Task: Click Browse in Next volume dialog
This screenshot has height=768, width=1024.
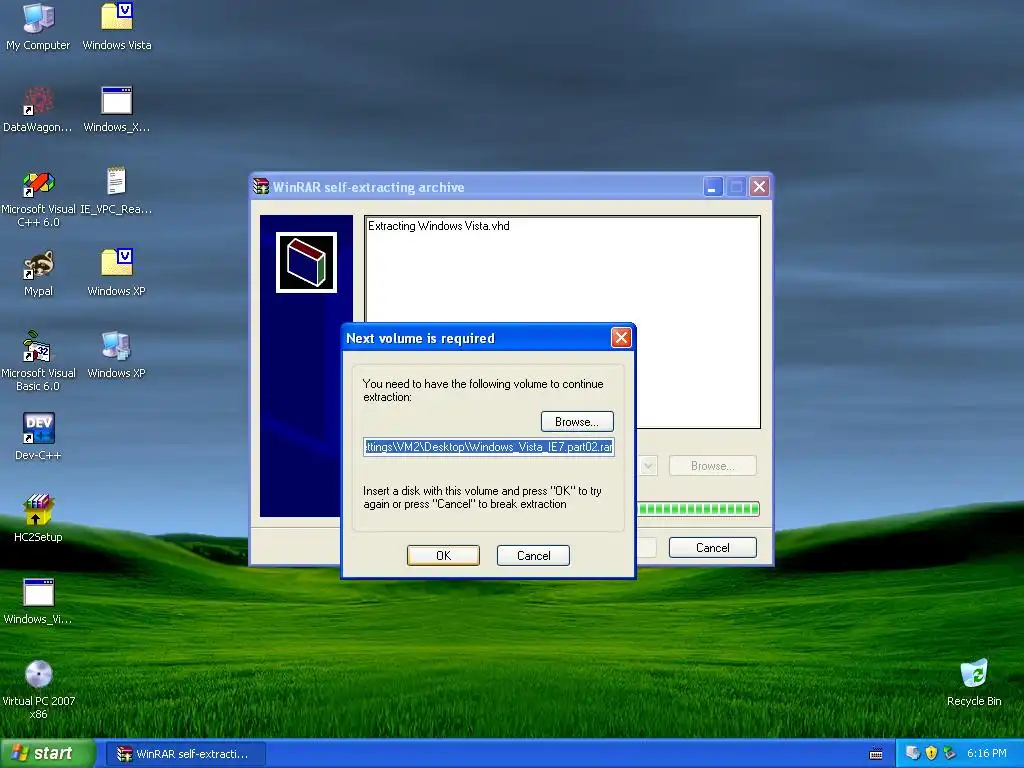Action: coord(577,422)
